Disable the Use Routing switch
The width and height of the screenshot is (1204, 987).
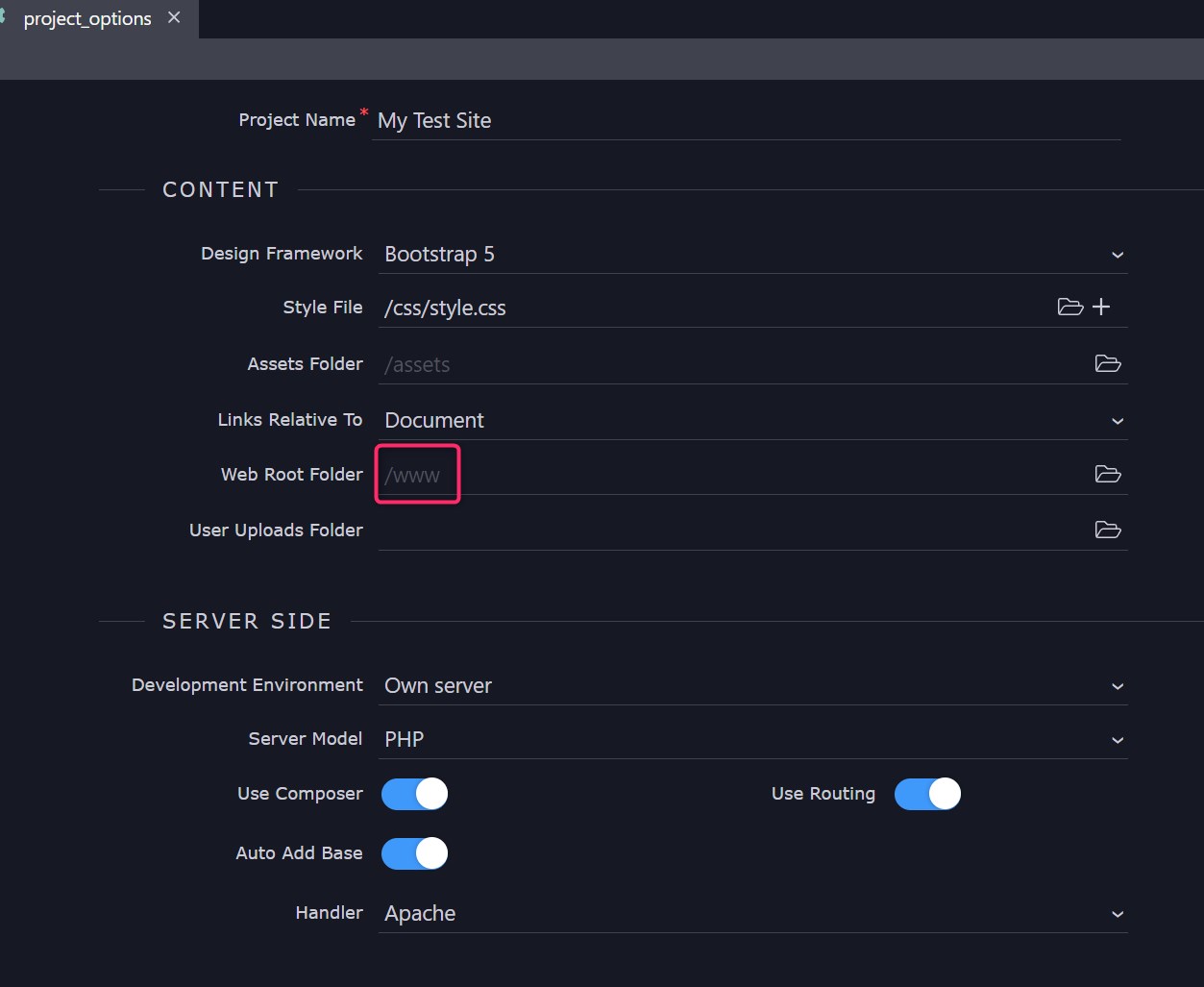(927, 794)
